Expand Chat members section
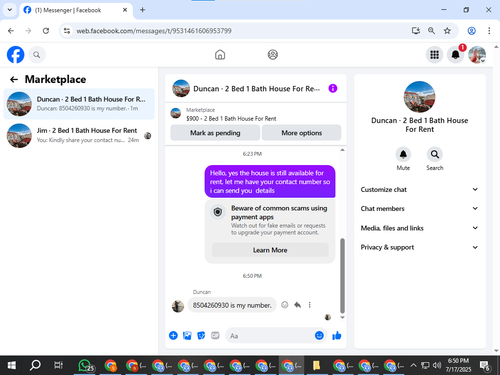Screen dimensions: 500x375 [x=419, y=208]
